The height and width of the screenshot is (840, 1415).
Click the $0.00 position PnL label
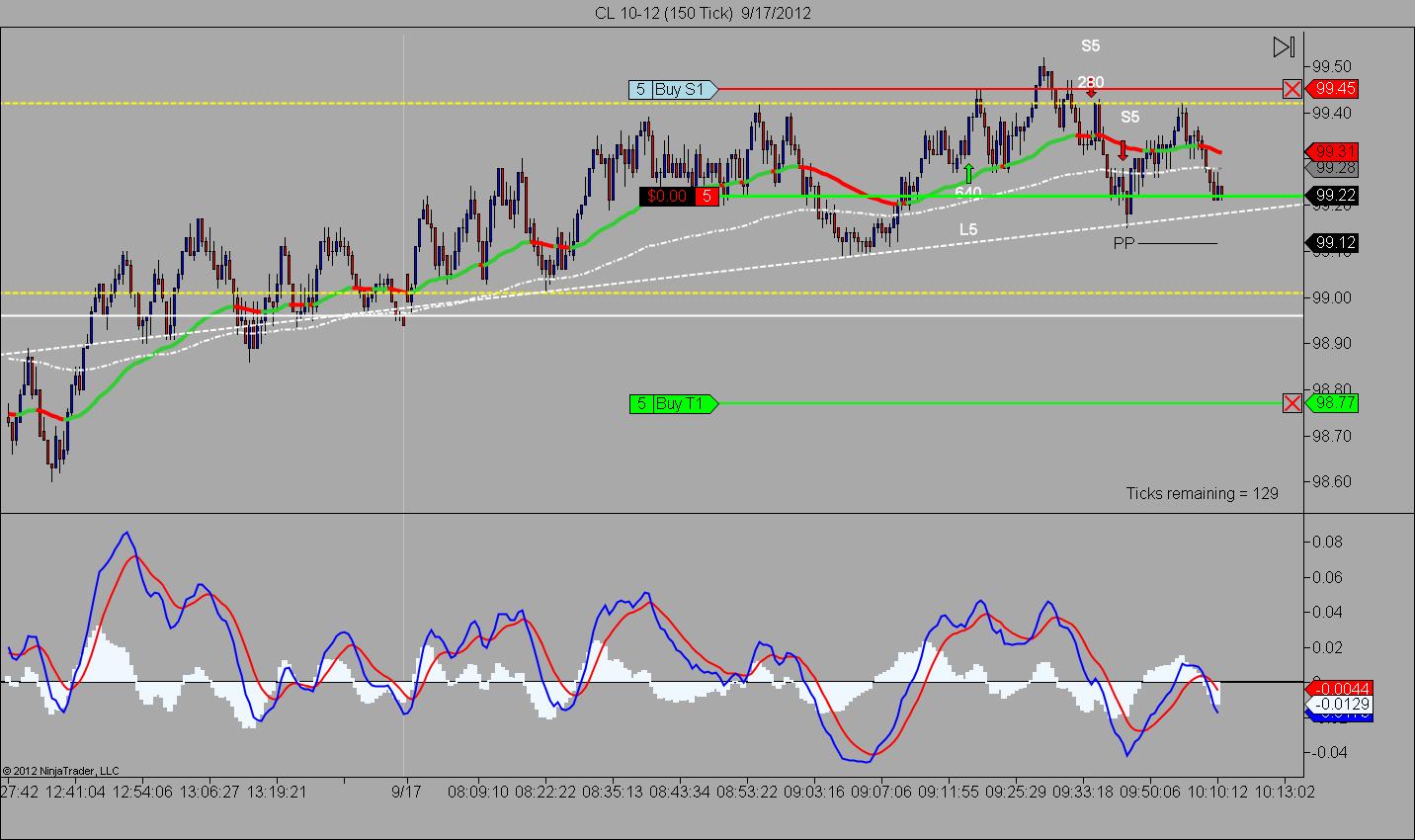(x=667, y=196)
